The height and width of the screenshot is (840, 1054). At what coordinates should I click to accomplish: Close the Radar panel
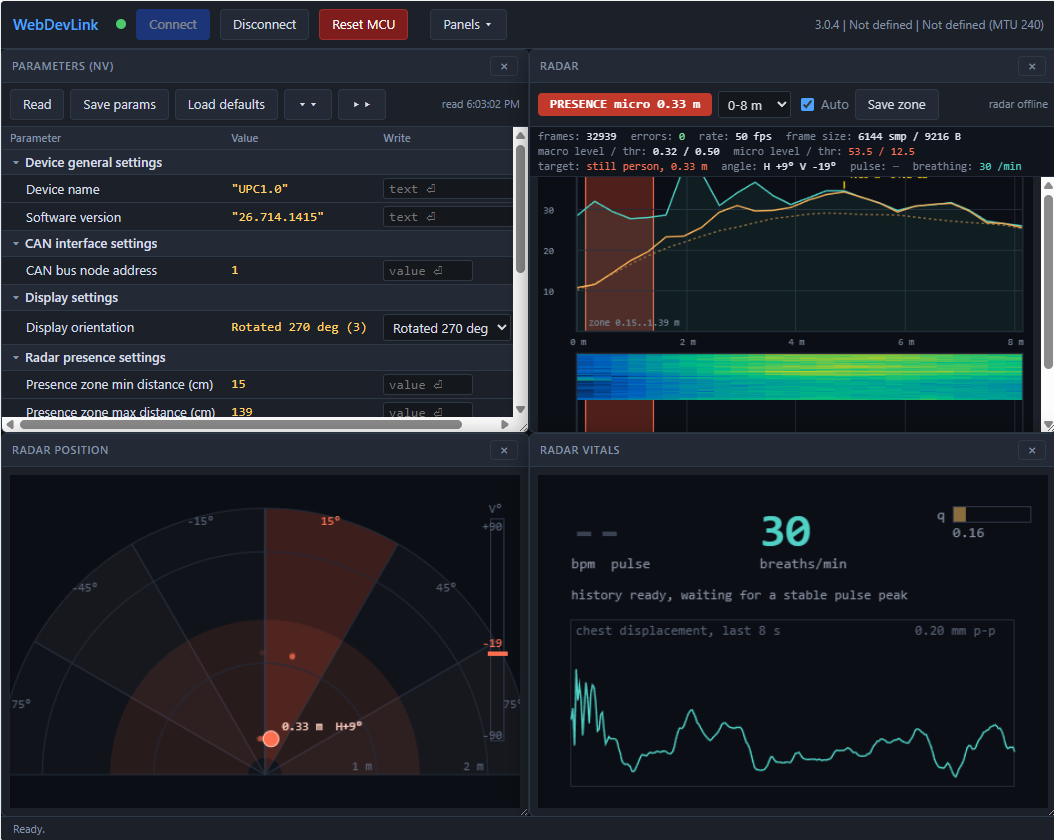(x=1032, y=66)
